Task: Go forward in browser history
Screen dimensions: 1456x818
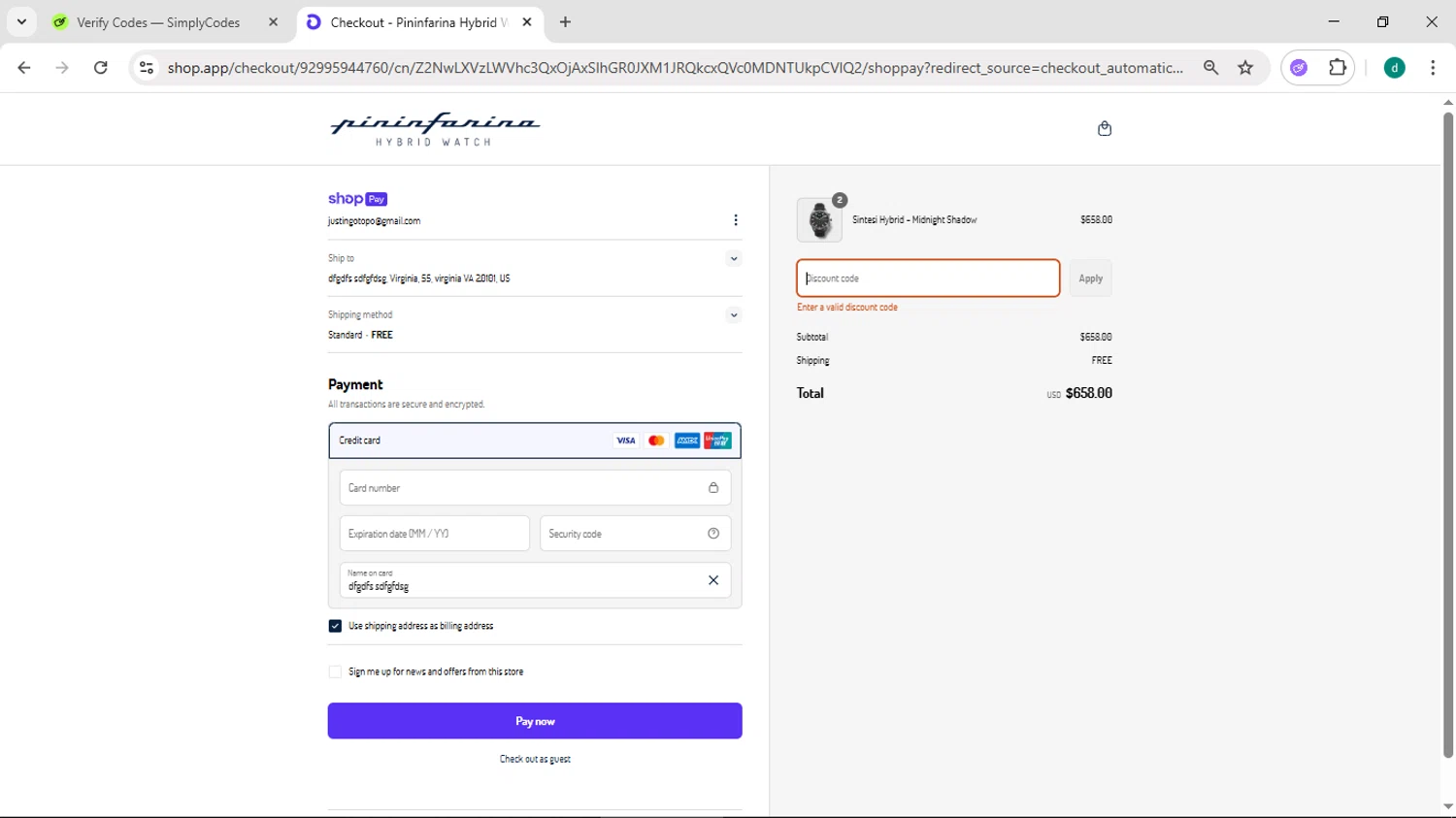Action: (62, 68)
